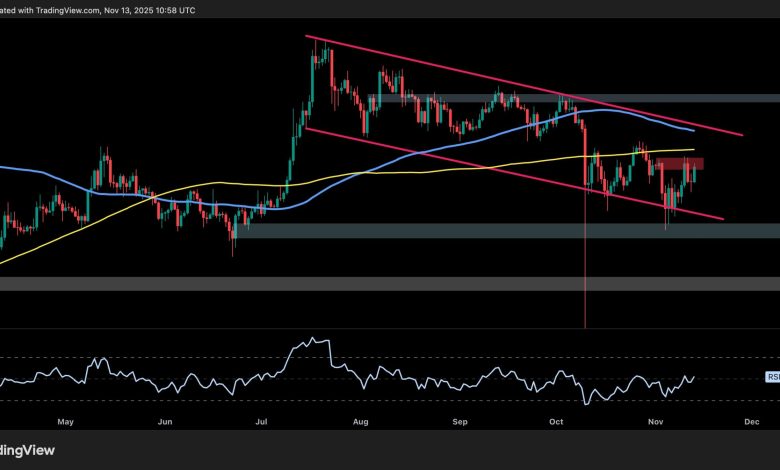
Task: Select the middle teal-gray support zone rectangle
Action: point(500,230)
